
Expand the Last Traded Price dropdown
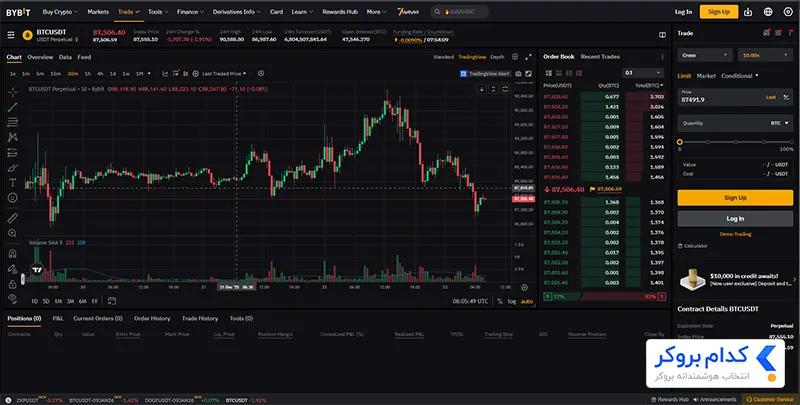click(224, 73)
